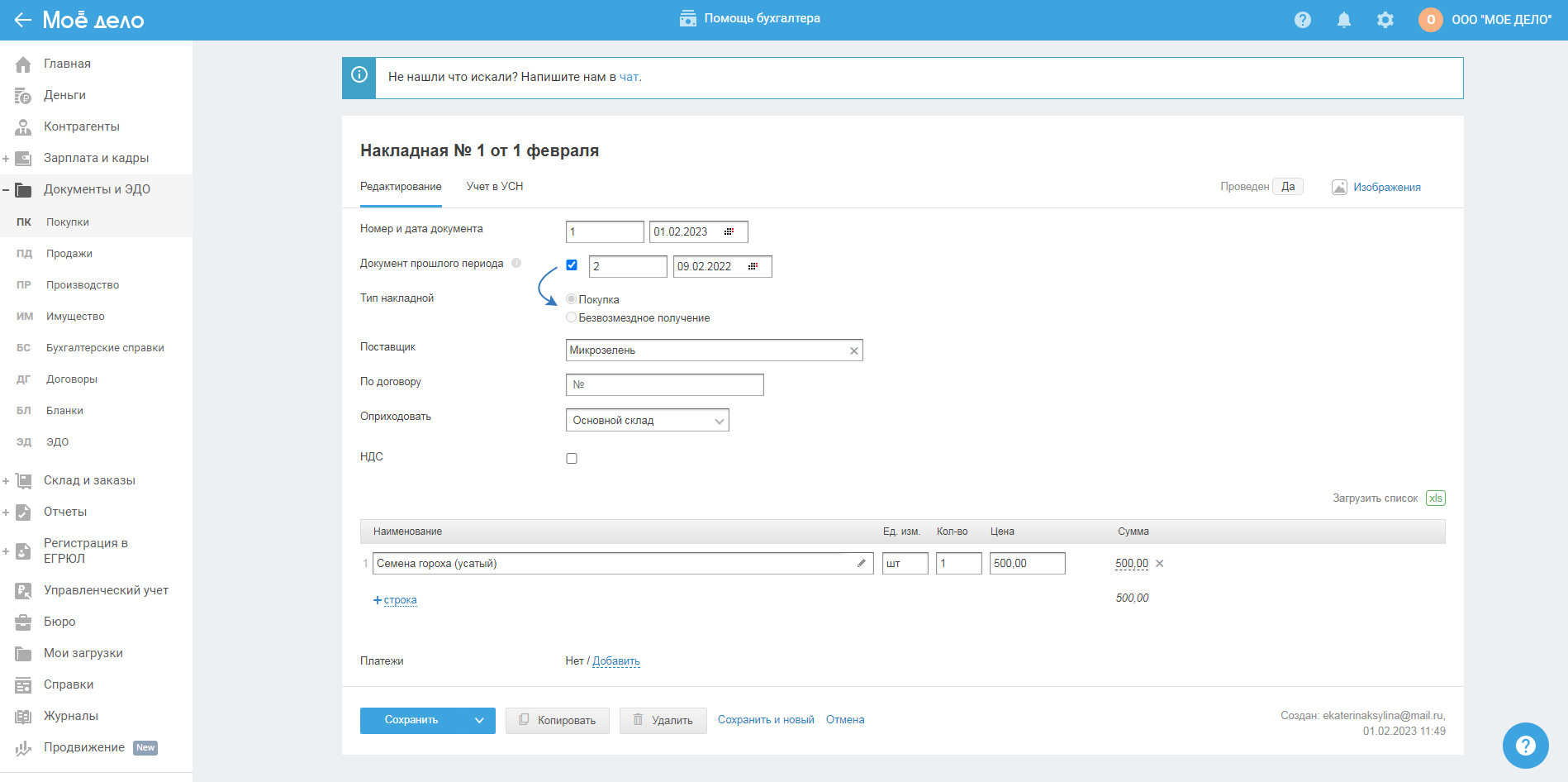Image resolution: width=1568 pixels, height=782 pixels.
Task: Expand the Сохранить button dropdown arrow
Action: [x=479, y=720]
